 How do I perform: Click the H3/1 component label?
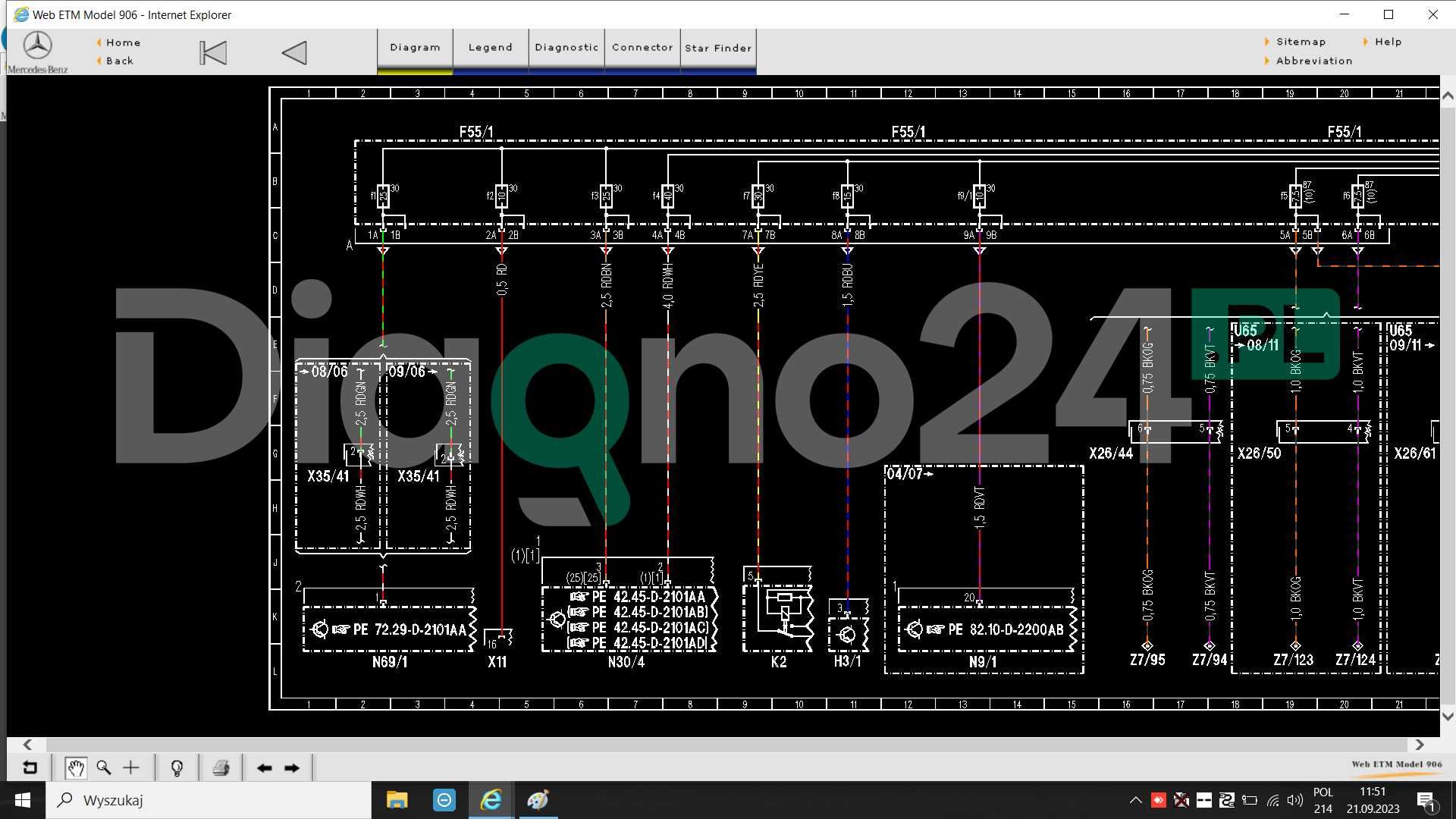click(847, 661)
